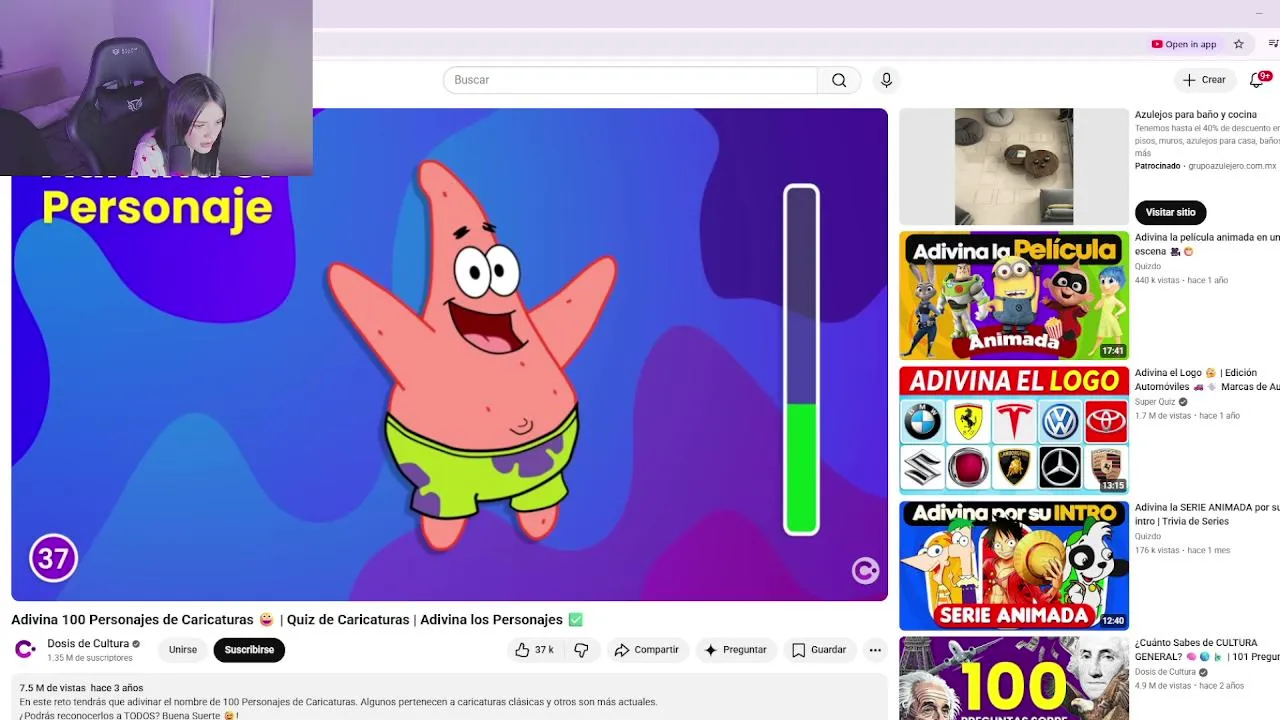Open Super Quiz channel name
The height and width of the screenshot is (720, 1280).
[x=1155, y=402]
